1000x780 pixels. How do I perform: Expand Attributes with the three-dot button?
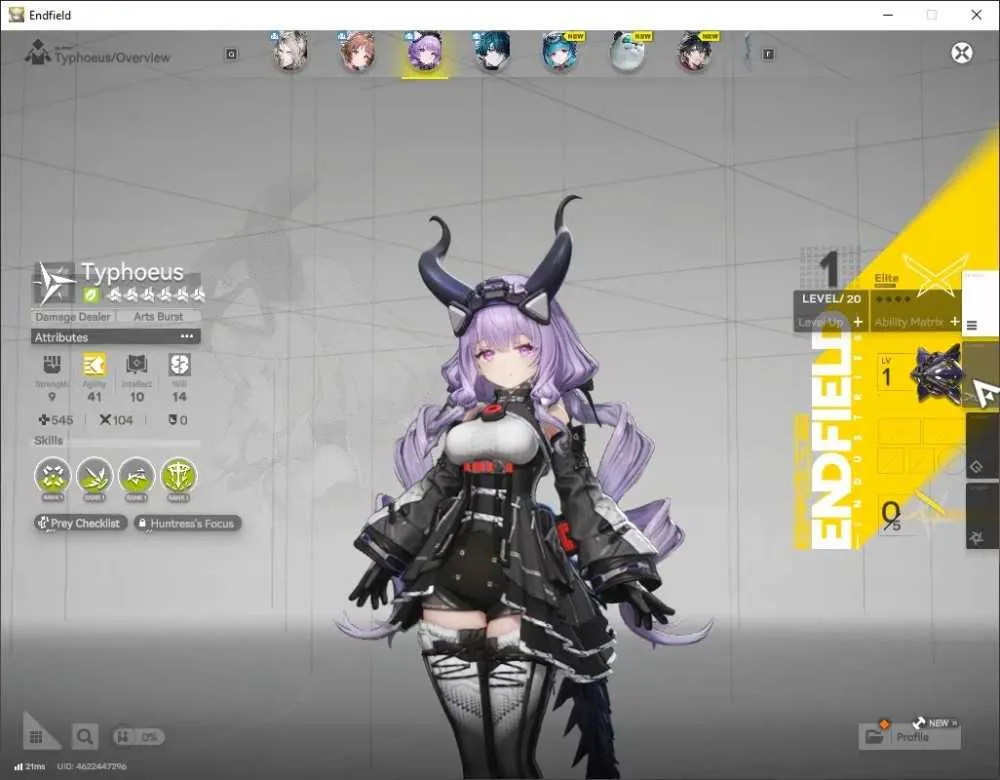click(187, 336)
